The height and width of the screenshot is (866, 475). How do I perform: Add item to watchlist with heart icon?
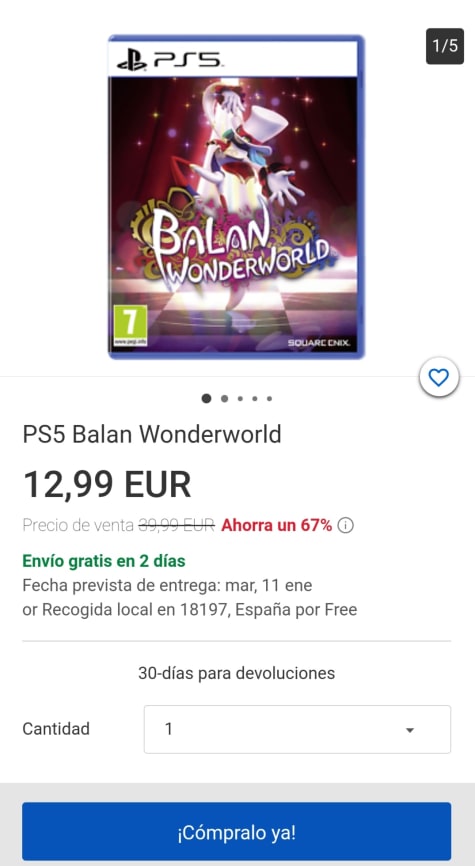[x=439, y=378]
